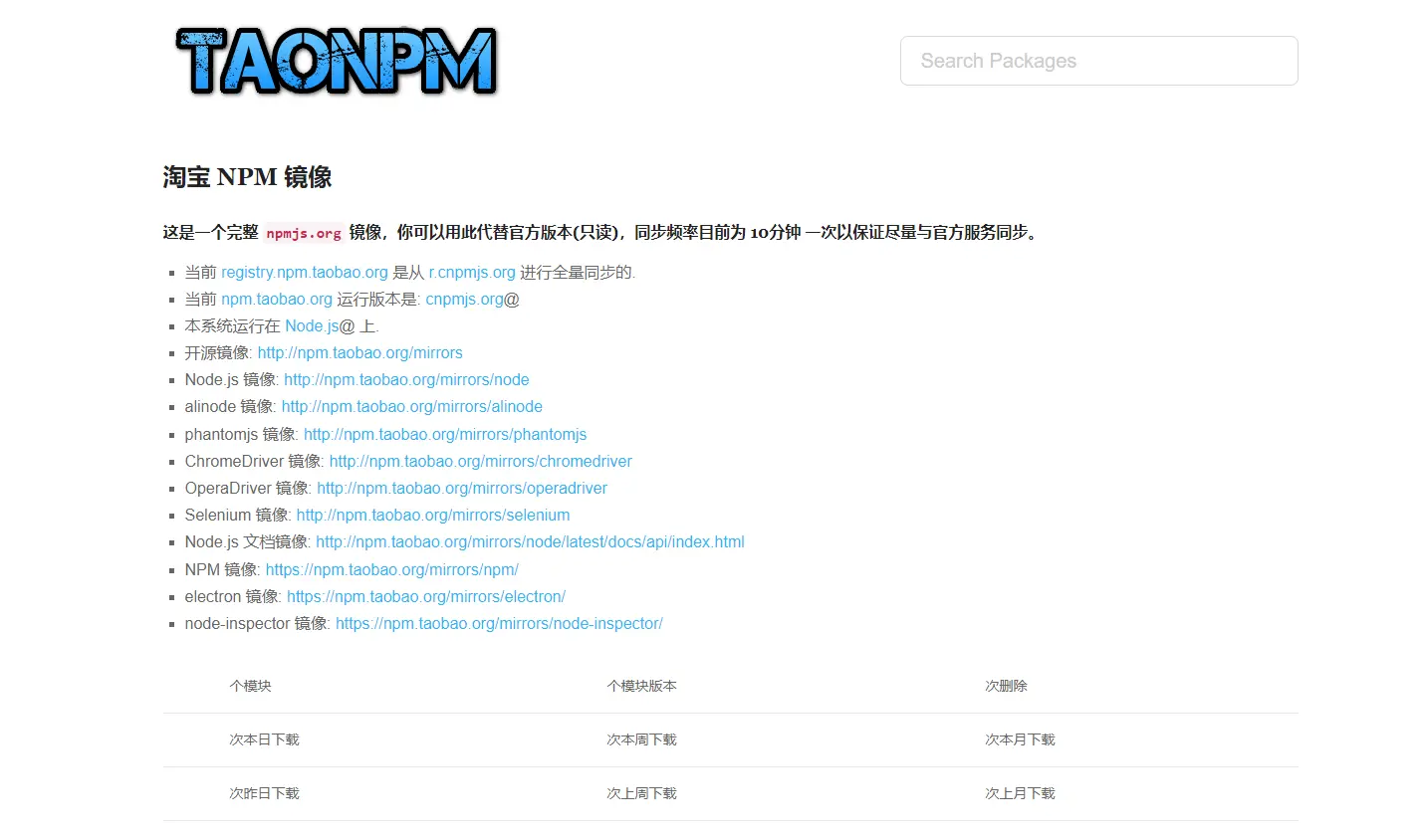Screen dimensions: 1427x840
Task: Click the phantomjs 镜像 label text
Action: point(242,434)
